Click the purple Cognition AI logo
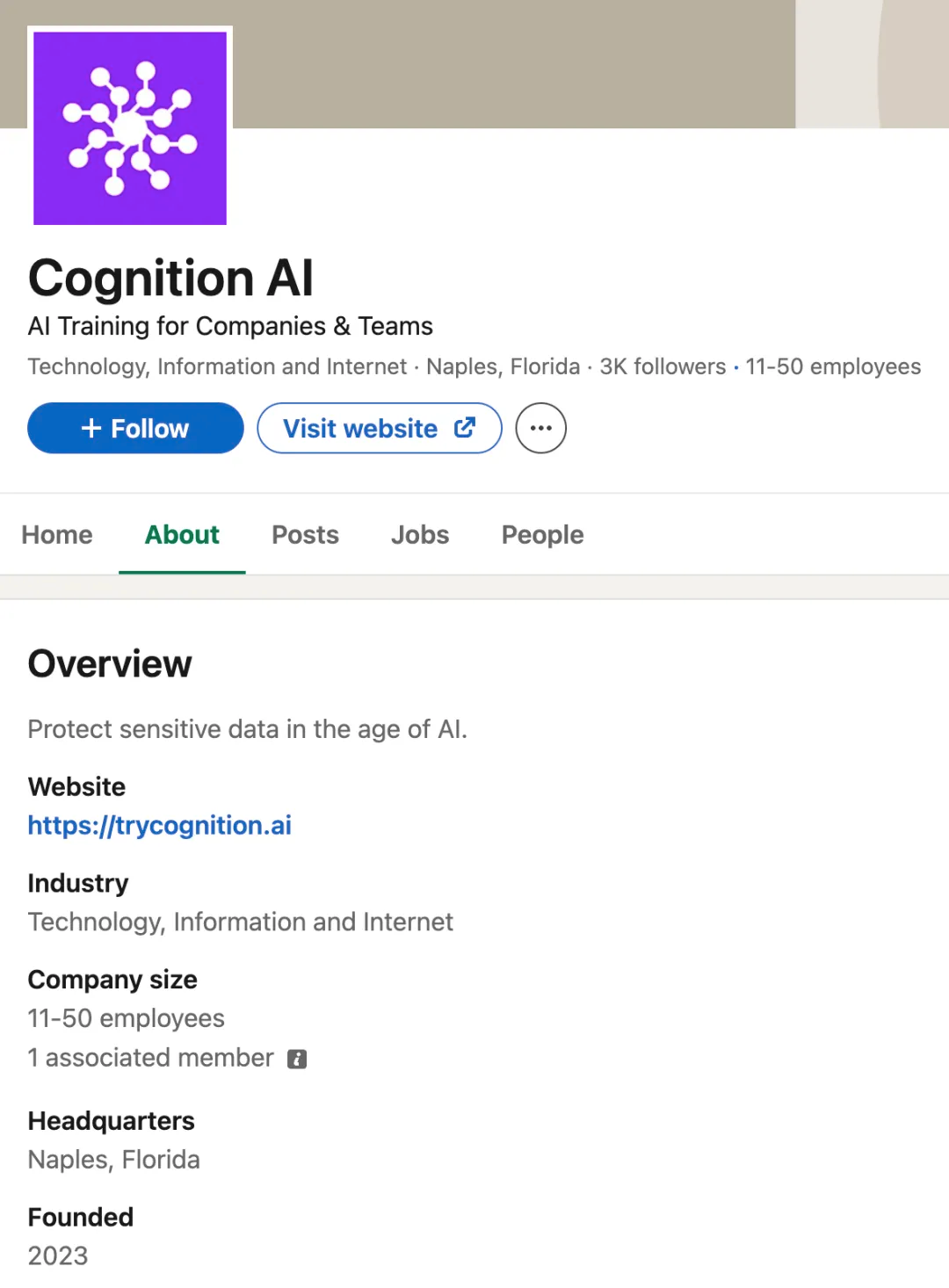 (x=130, y=128)
